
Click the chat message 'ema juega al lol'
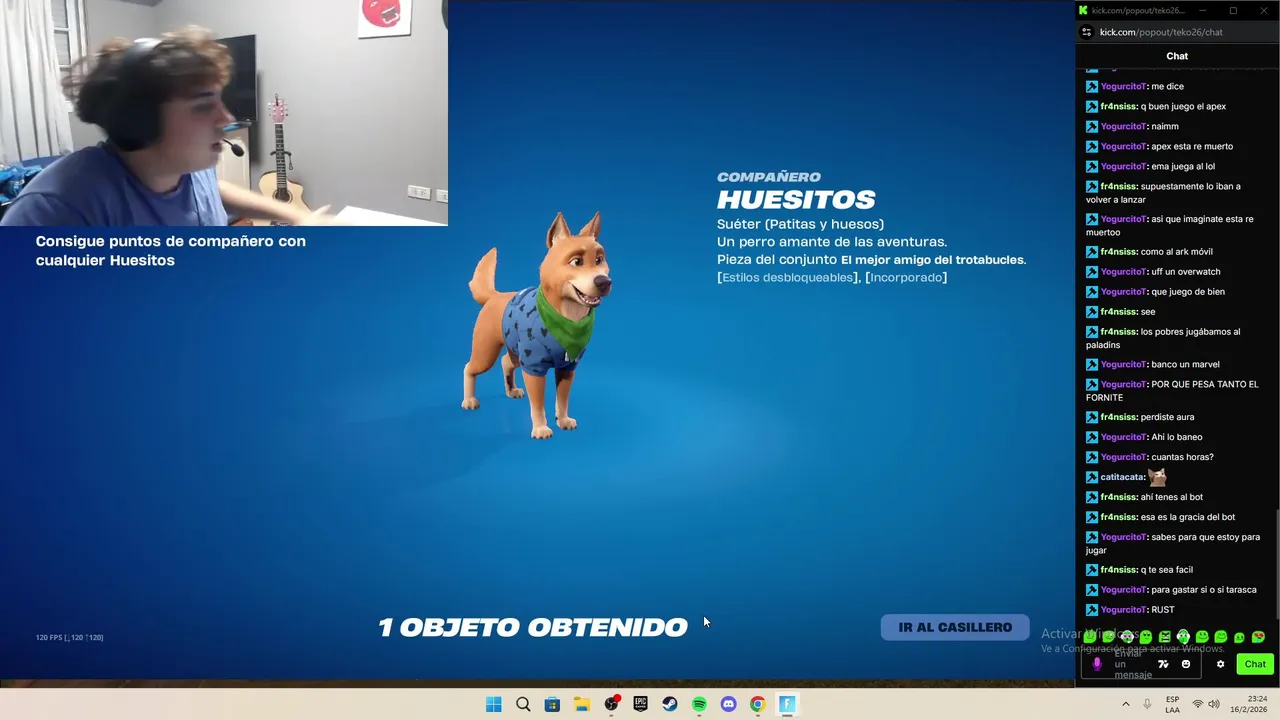point(1183,166)
